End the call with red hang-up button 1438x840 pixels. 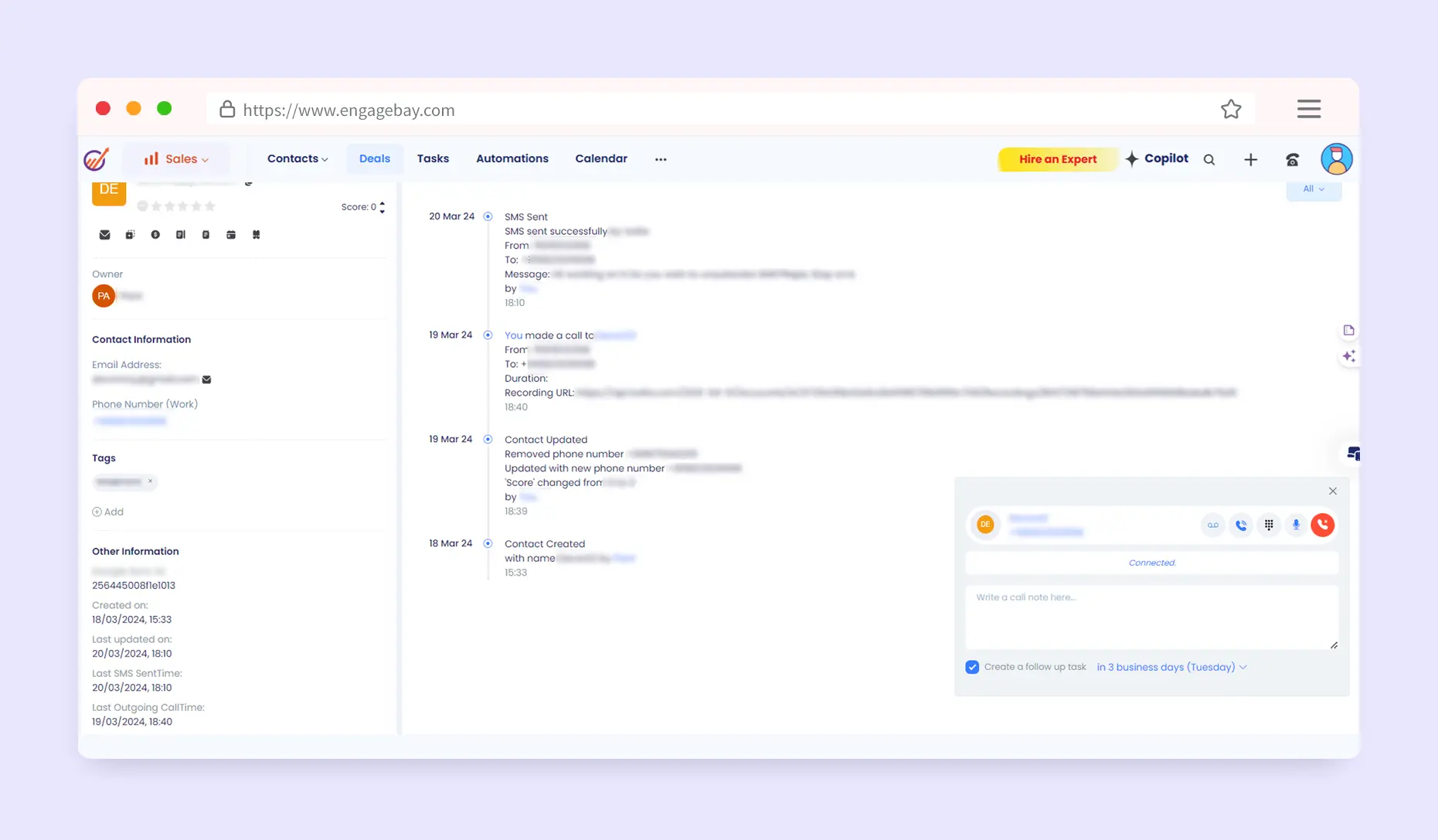[1322, 525]
